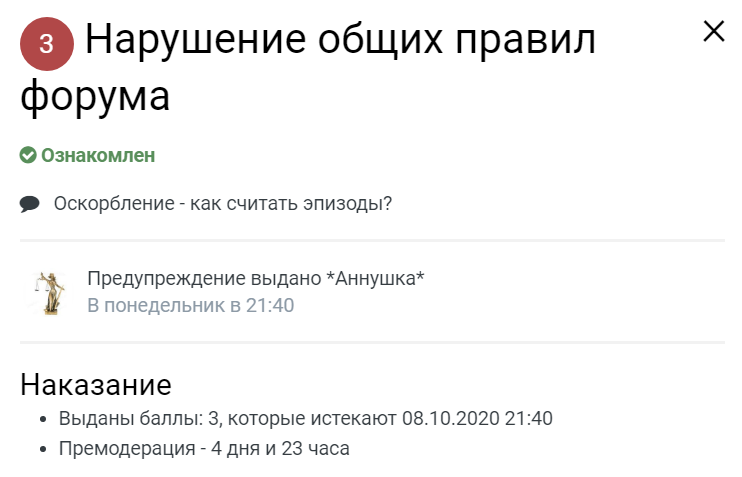The width and height of the screenshot is (742, 477).
Task: Click the 'Нарушение общих правил' title
Action: pyautogui.click(x=340, y=40)
